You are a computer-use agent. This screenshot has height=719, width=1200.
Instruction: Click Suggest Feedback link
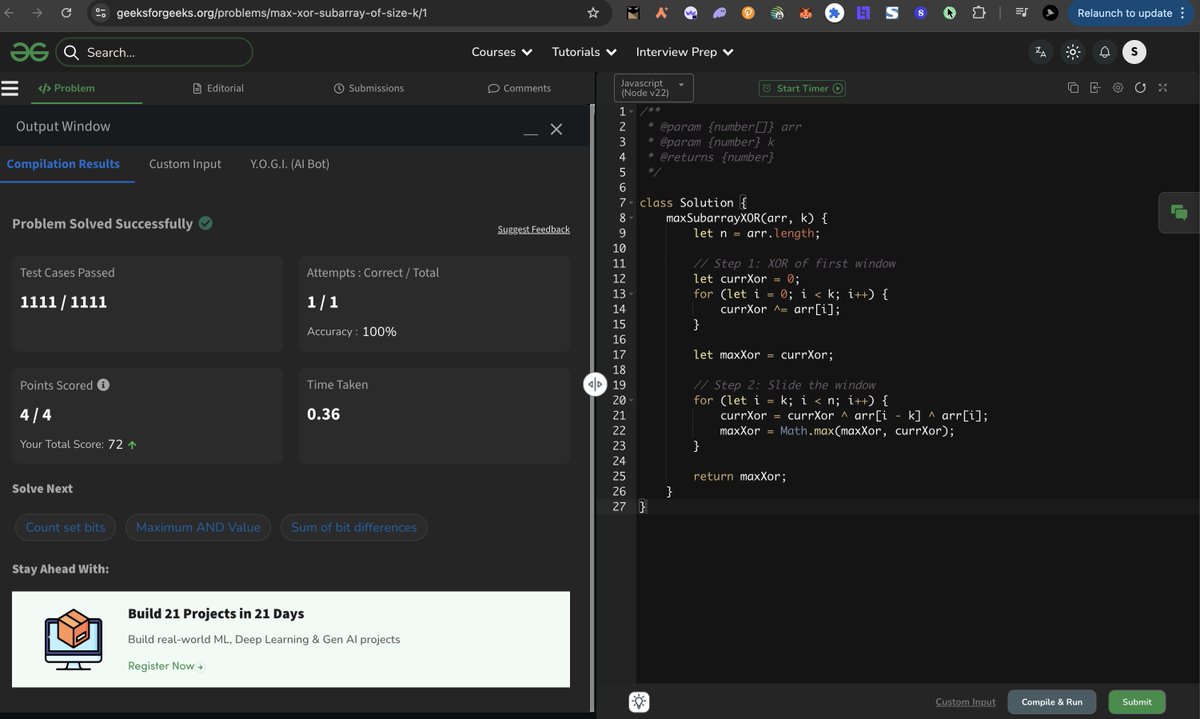click(534, 229)
